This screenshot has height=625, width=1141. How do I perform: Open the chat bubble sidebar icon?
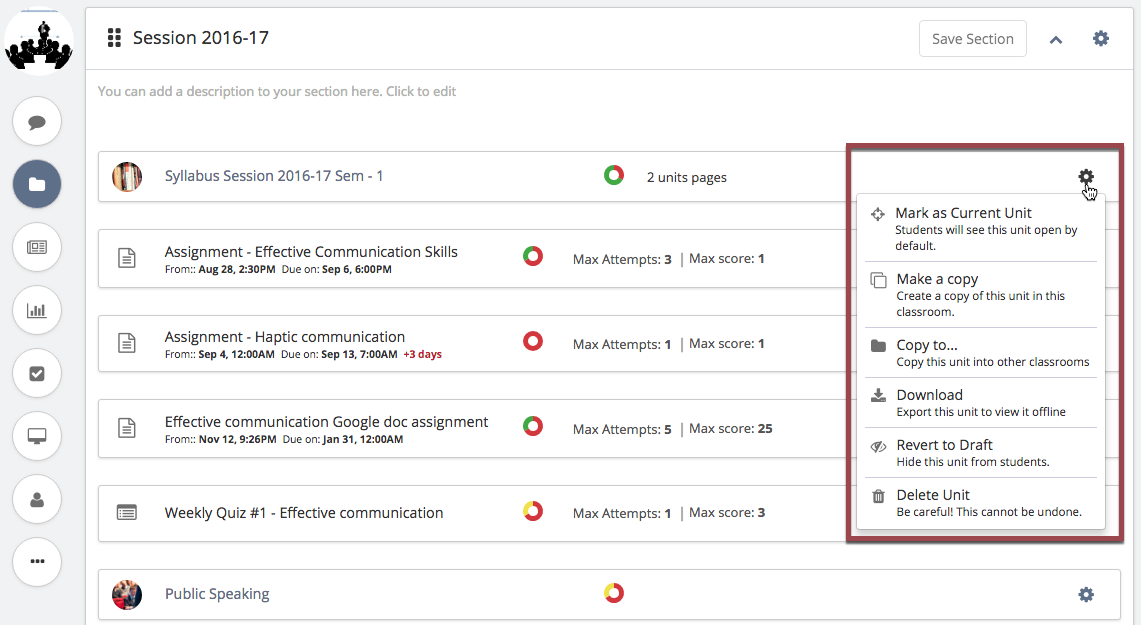37,122
